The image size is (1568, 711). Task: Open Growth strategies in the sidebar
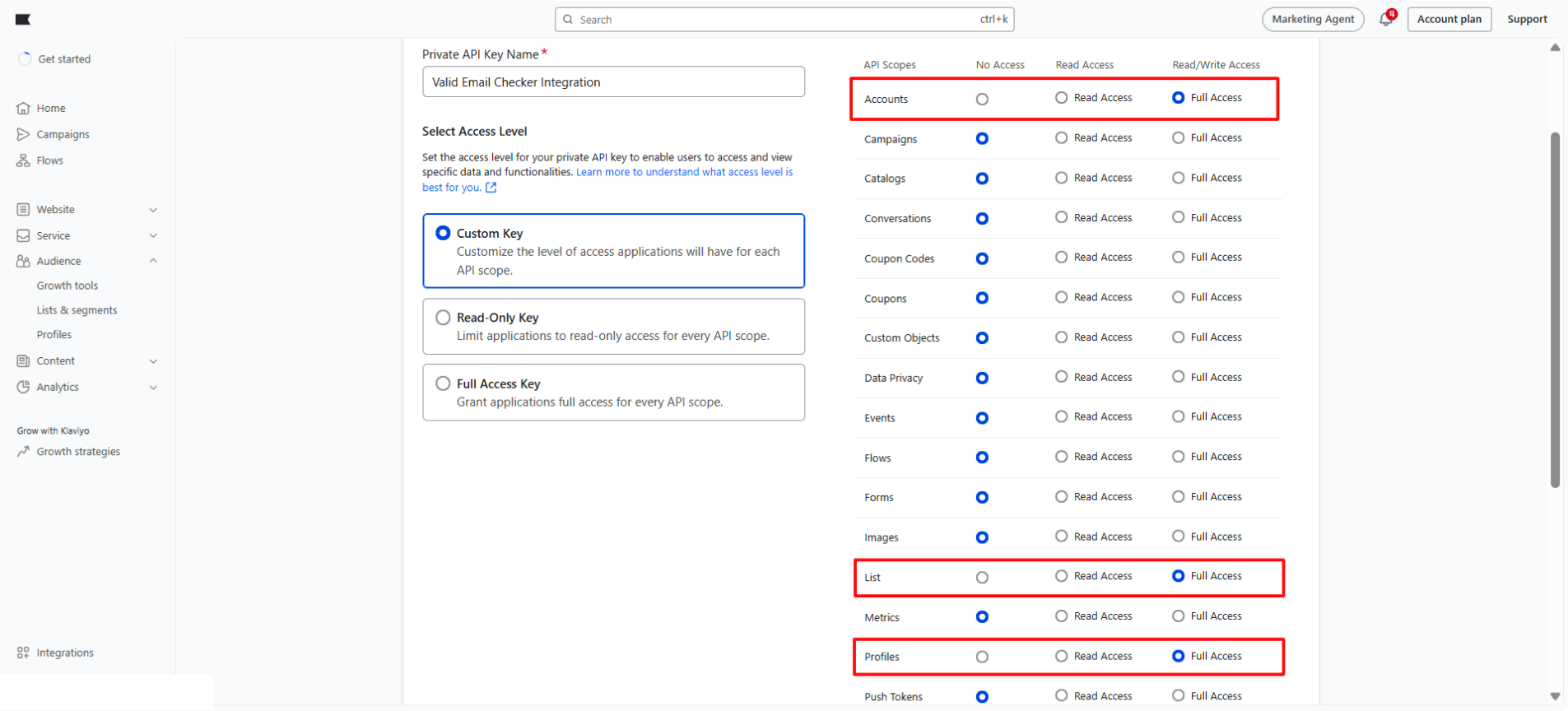click(78, 452)
